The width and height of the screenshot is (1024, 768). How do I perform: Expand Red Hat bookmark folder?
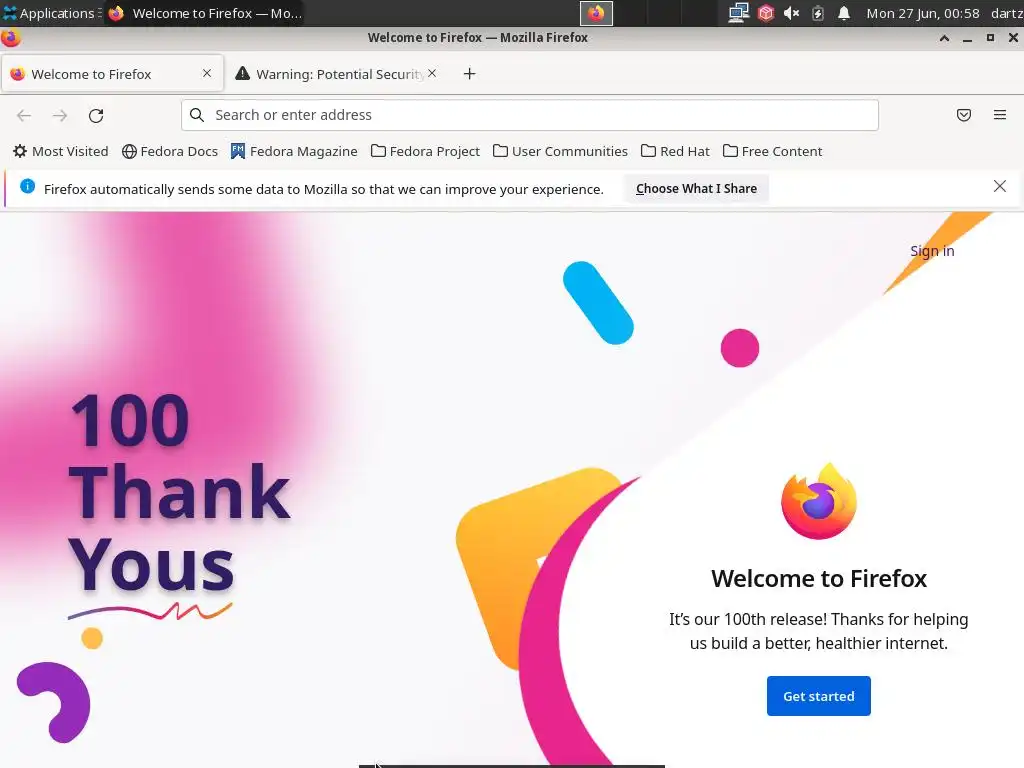[675, 152]
